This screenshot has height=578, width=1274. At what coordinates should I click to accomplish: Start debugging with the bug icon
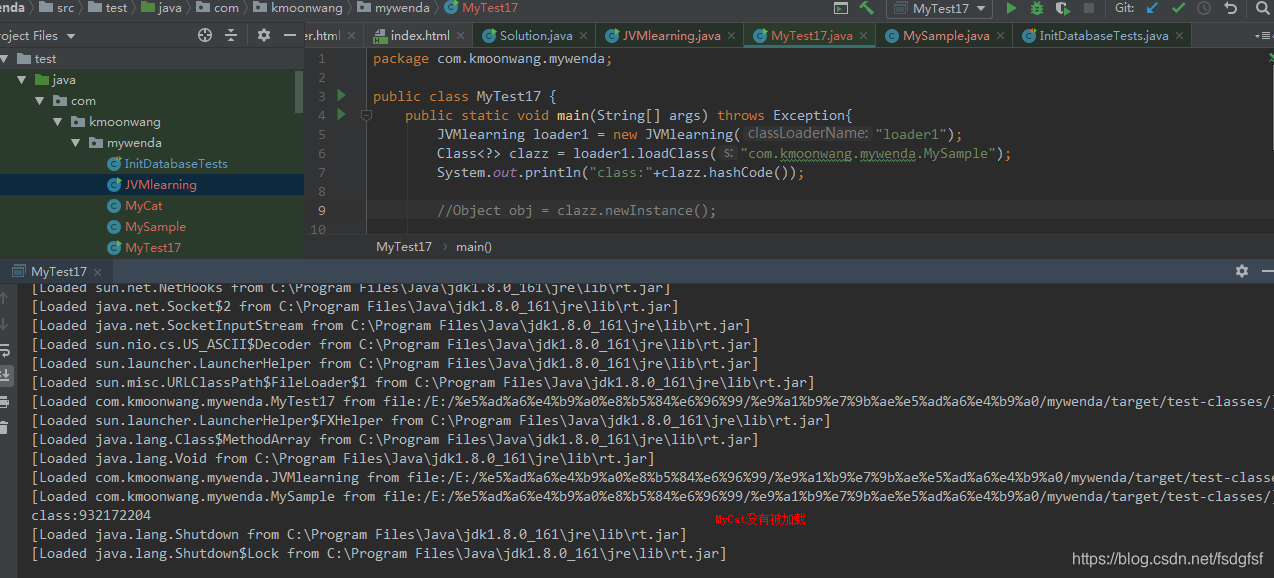tap(1037, 8)
